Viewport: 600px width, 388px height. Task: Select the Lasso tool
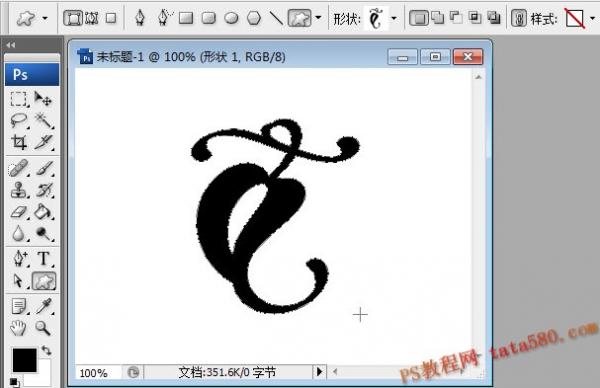click(x=18, y=121)
